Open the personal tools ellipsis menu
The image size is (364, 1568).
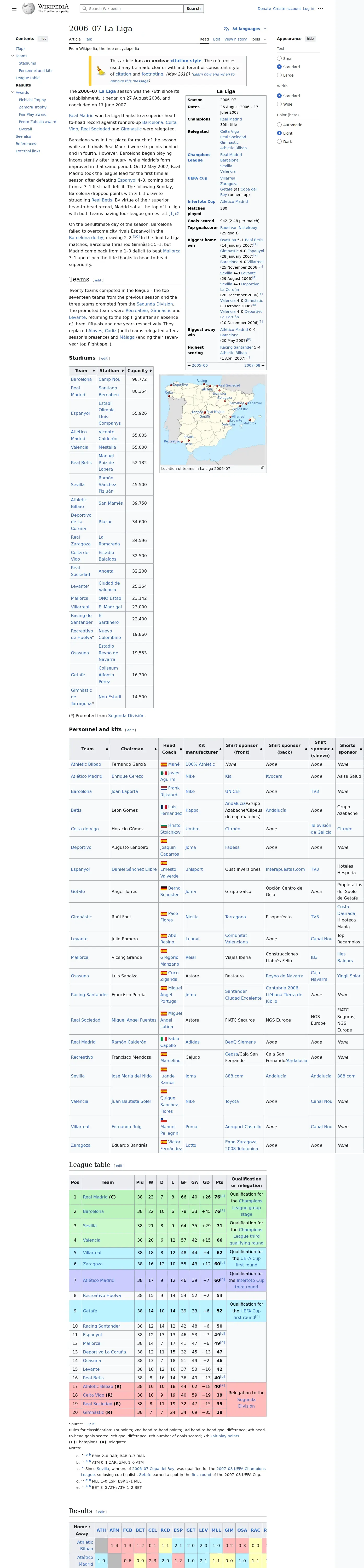(320, 9)
